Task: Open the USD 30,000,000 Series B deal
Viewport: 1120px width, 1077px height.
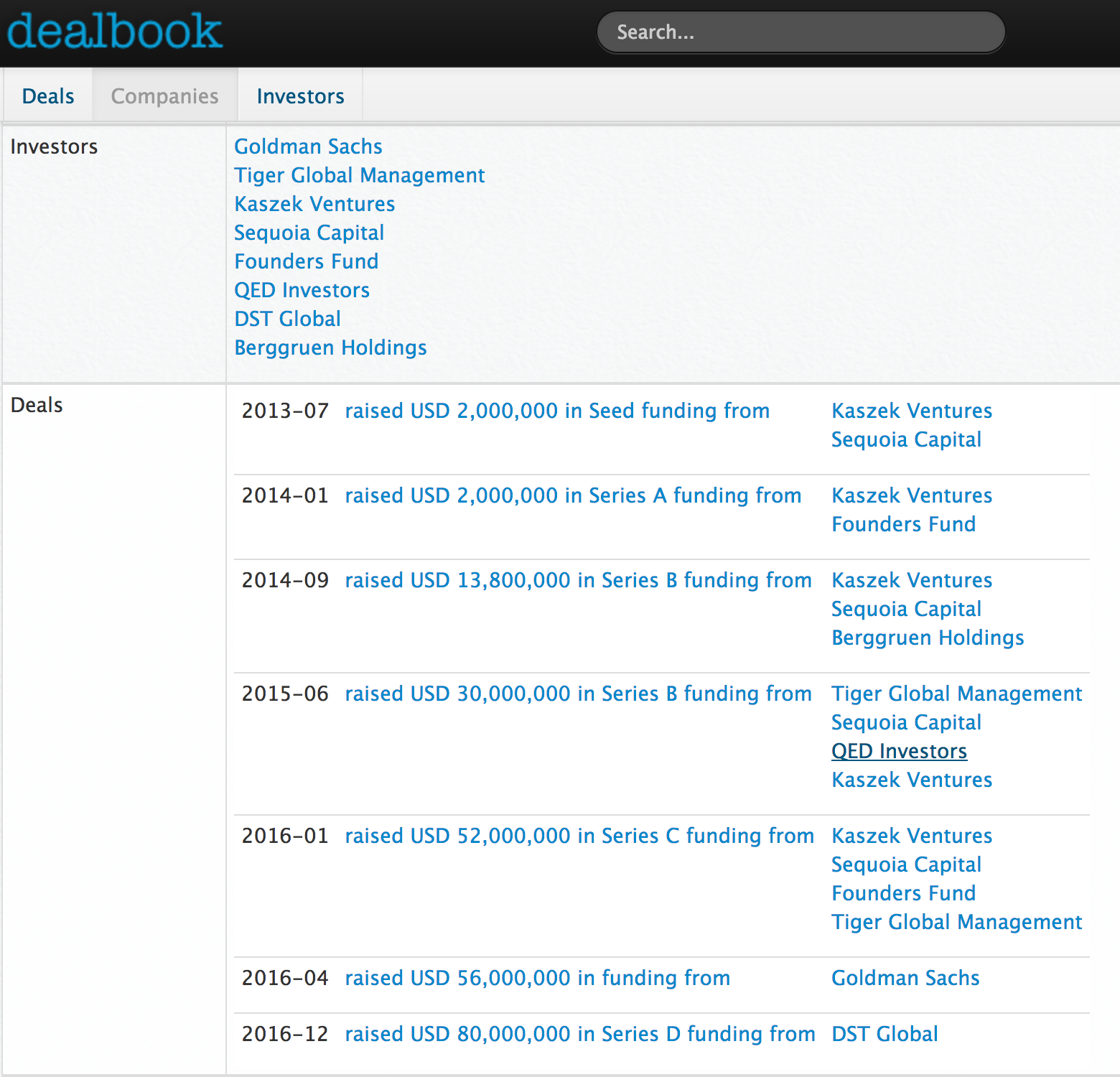Action: coord(578,694)
